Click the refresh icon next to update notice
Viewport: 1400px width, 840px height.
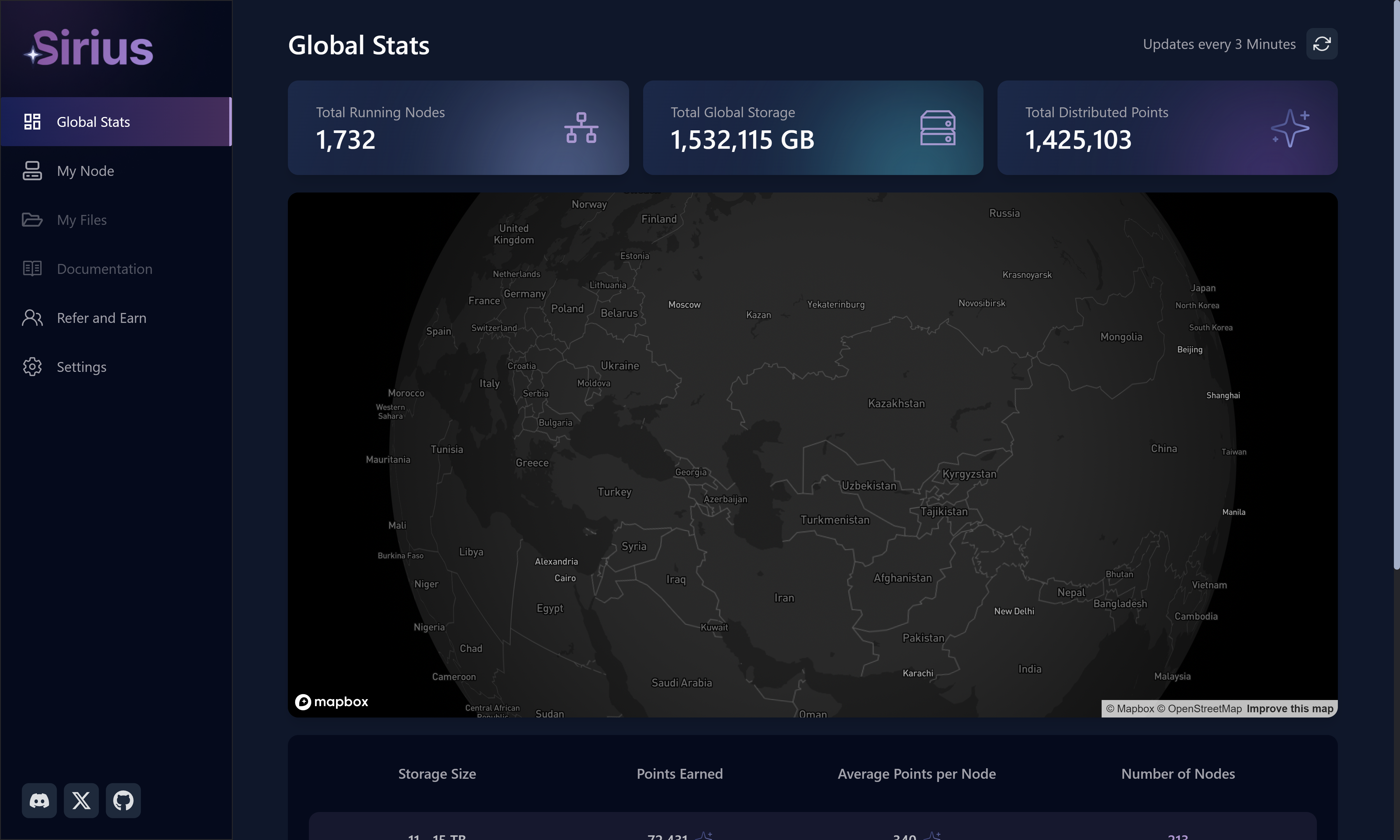(1322, 43)
